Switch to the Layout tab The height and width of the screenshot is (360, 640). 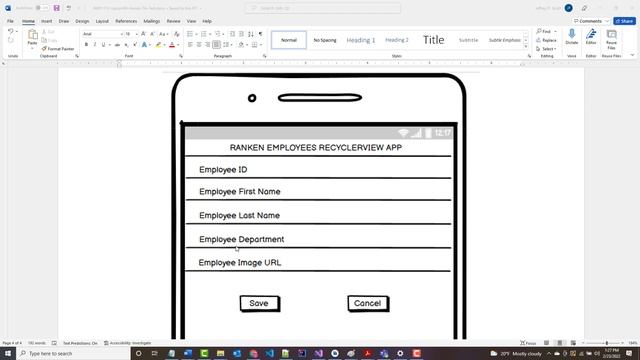pos(102,21)
